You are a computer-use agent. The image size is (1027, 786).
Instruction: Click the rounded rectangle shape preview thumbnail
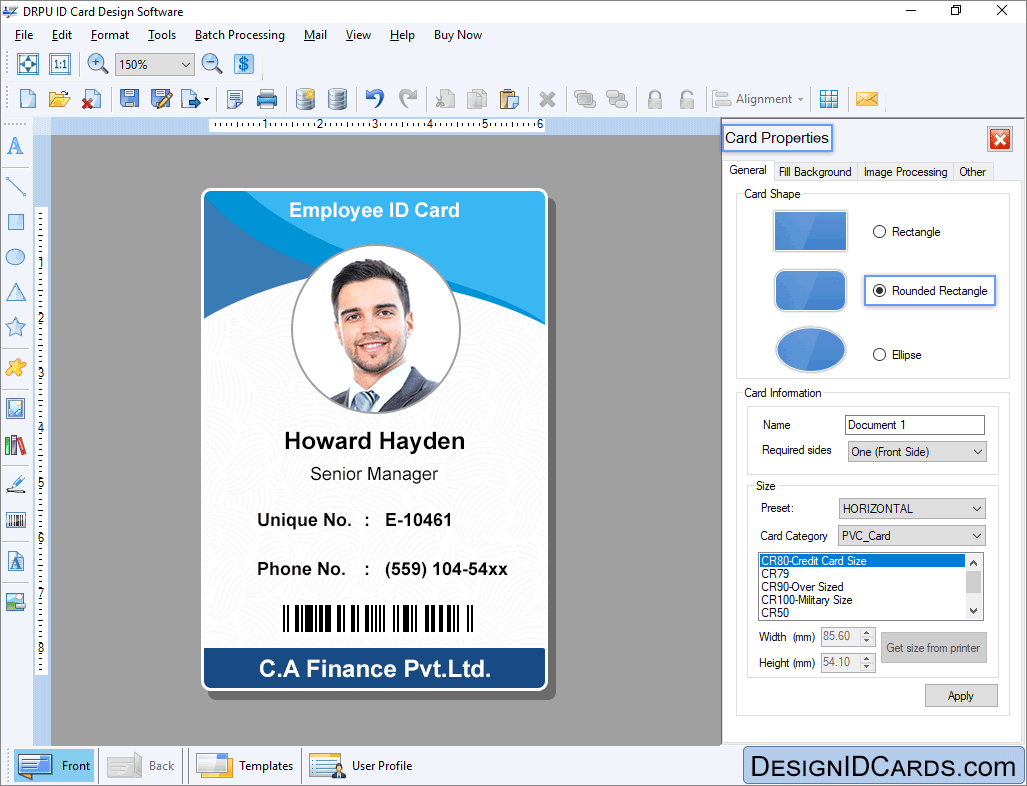tap(810, 290)
